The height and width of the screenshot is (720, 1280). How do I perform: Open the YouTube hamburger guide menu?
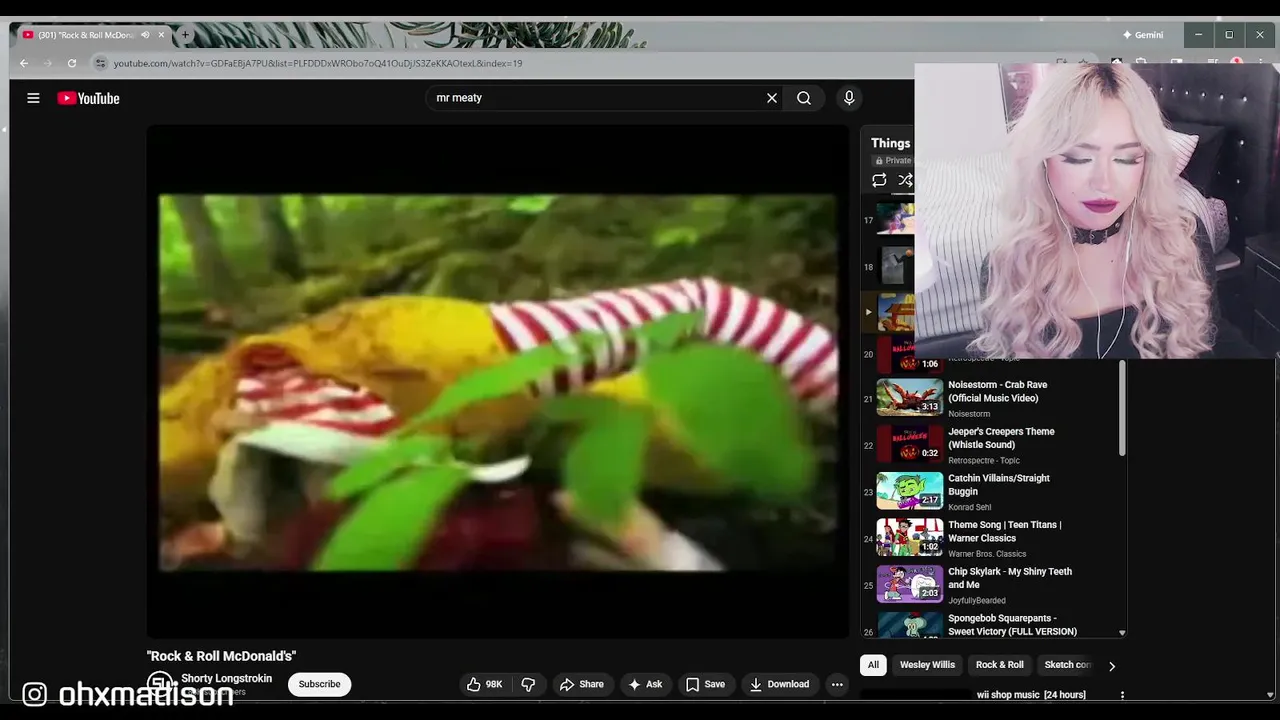click(x=33, y=98)
